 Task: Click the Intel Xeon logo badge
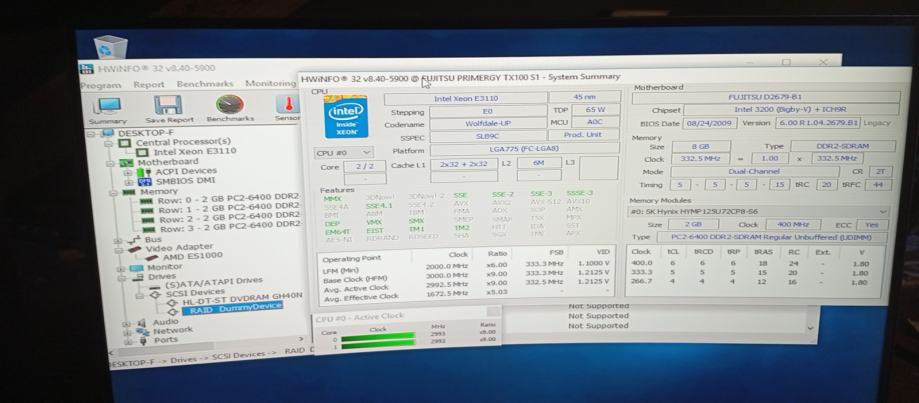(x=346, y=117)
